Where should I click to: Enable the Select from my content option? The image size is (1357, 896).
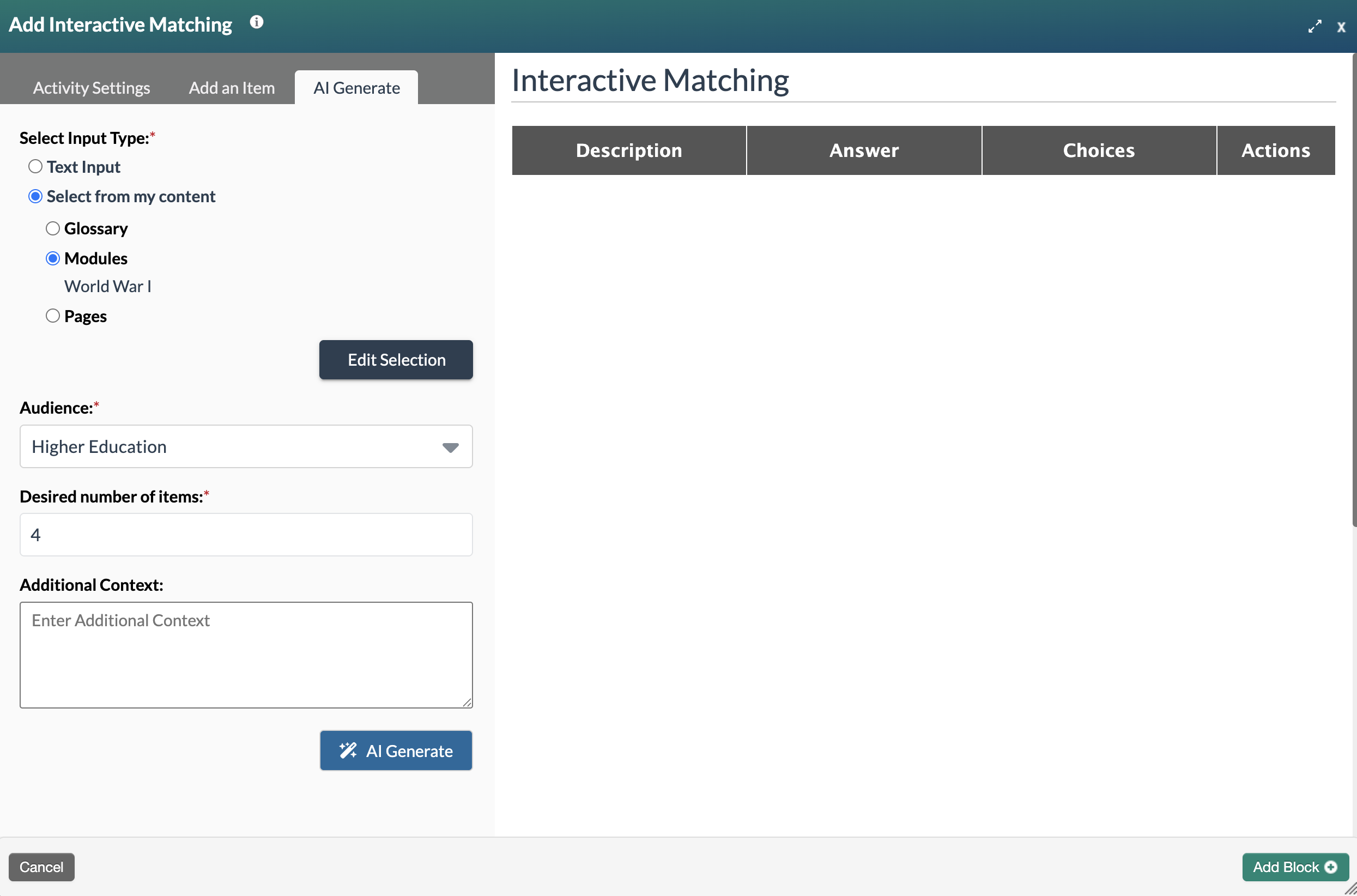[35, 196]
